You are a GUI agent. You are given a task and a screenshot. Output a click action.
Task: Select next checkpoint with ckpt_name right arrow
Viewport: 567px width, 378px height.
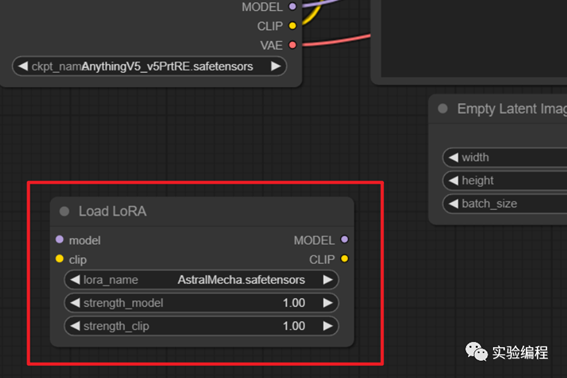pos(276,66)
